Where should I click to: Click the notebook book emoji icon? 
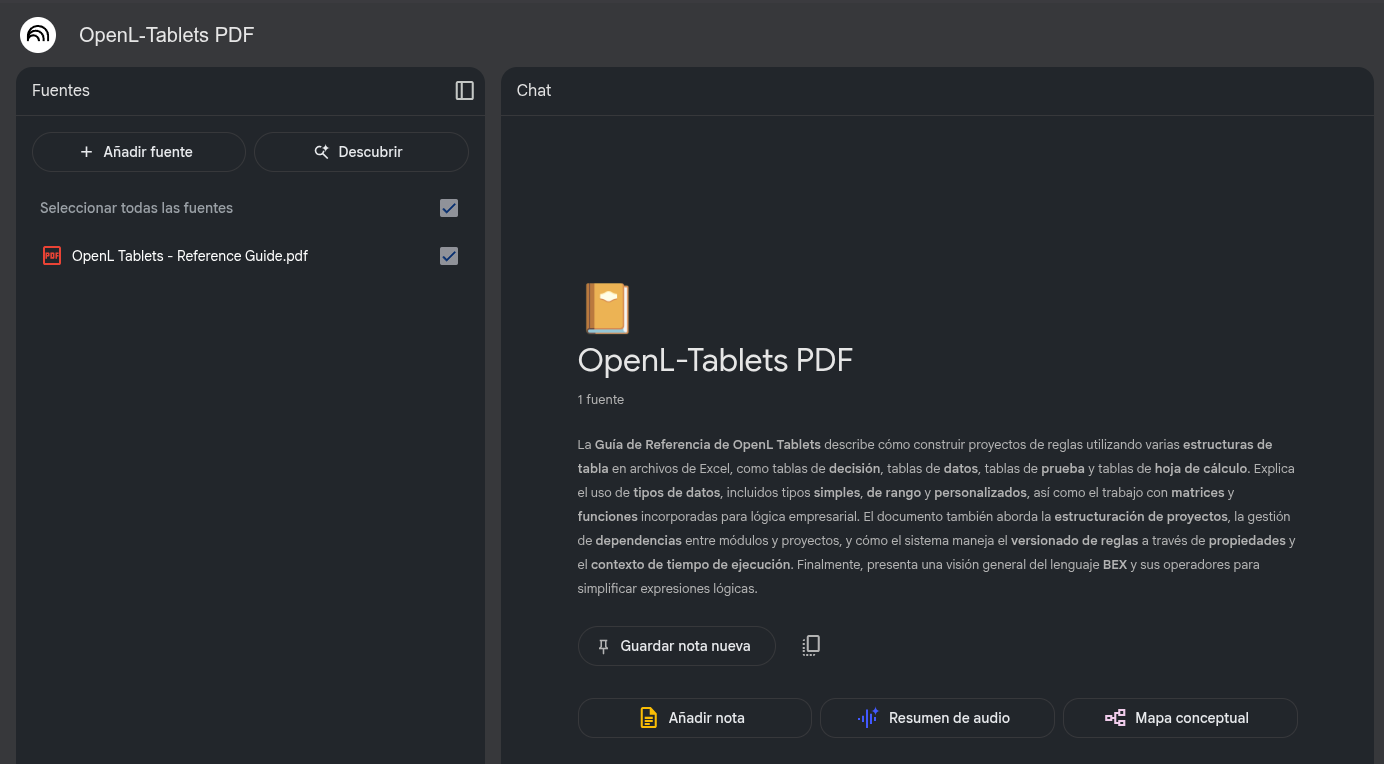pyautogui.click(x=607, y=308)
